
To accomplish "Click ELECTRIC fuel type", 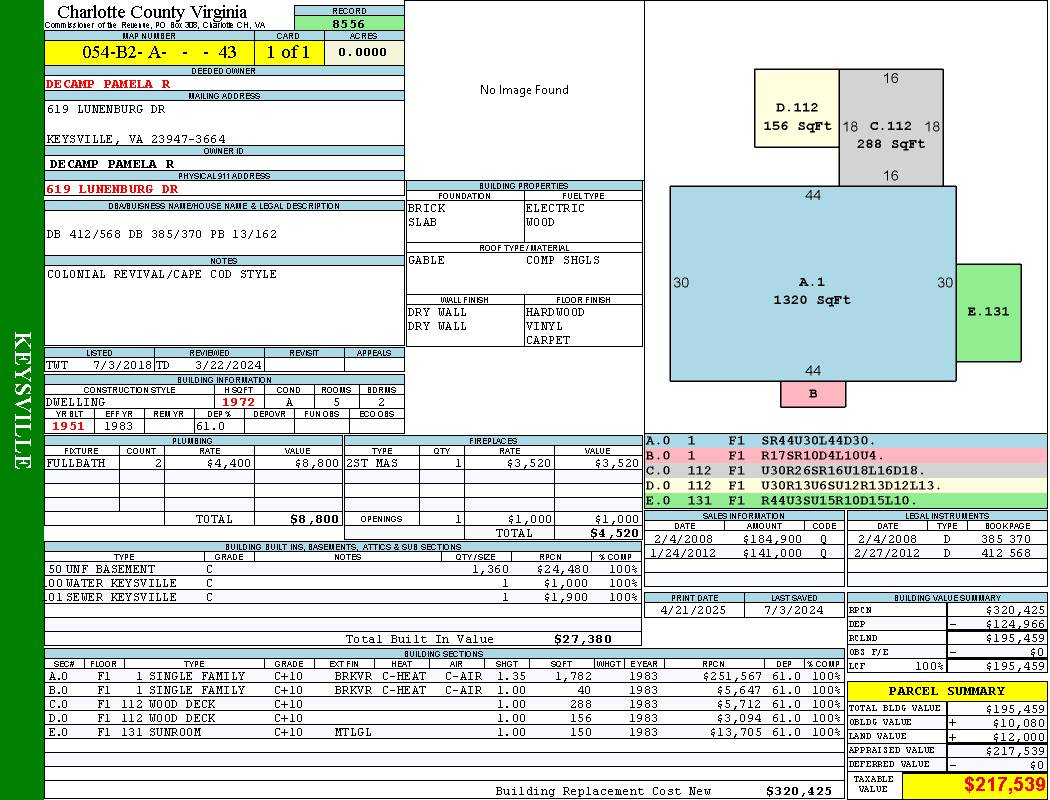I will 555,208.
